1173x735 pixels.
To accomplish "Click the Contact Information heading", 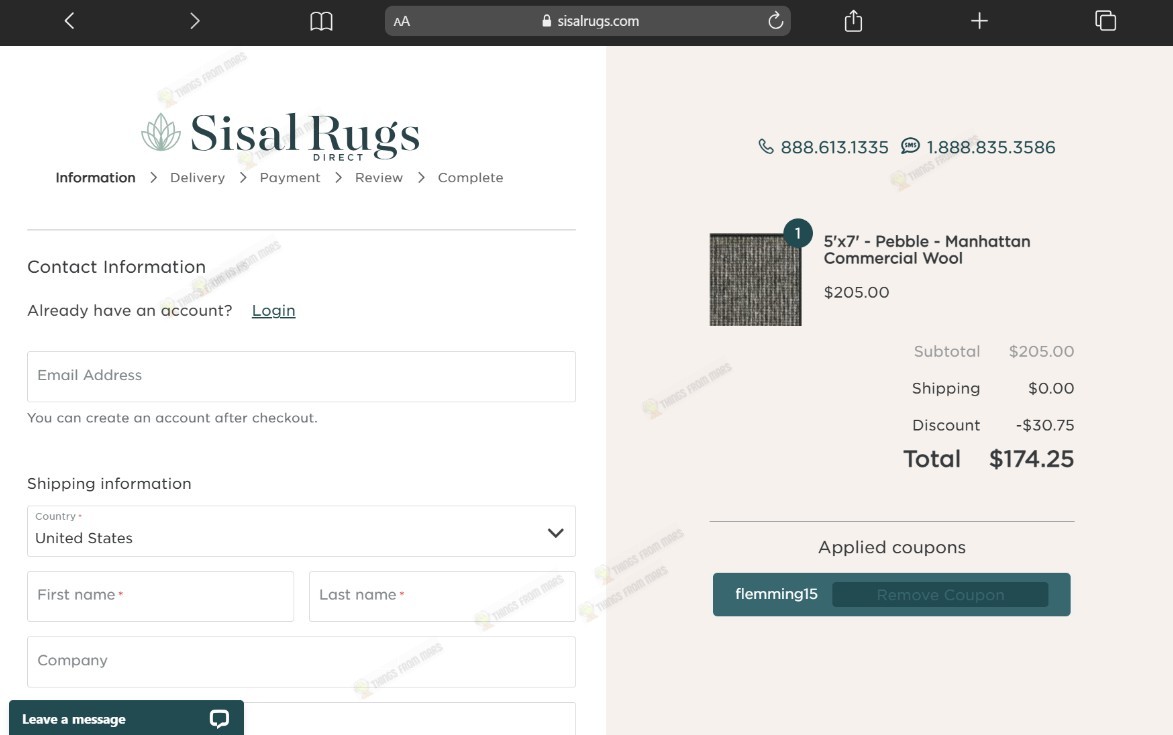I will click(x=116, y=267).
